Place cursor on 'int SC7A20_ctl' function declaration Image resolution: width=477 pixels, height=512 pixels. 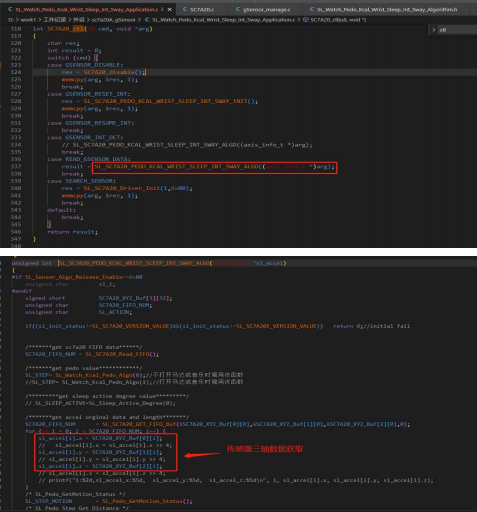click(x=92, y=29)
